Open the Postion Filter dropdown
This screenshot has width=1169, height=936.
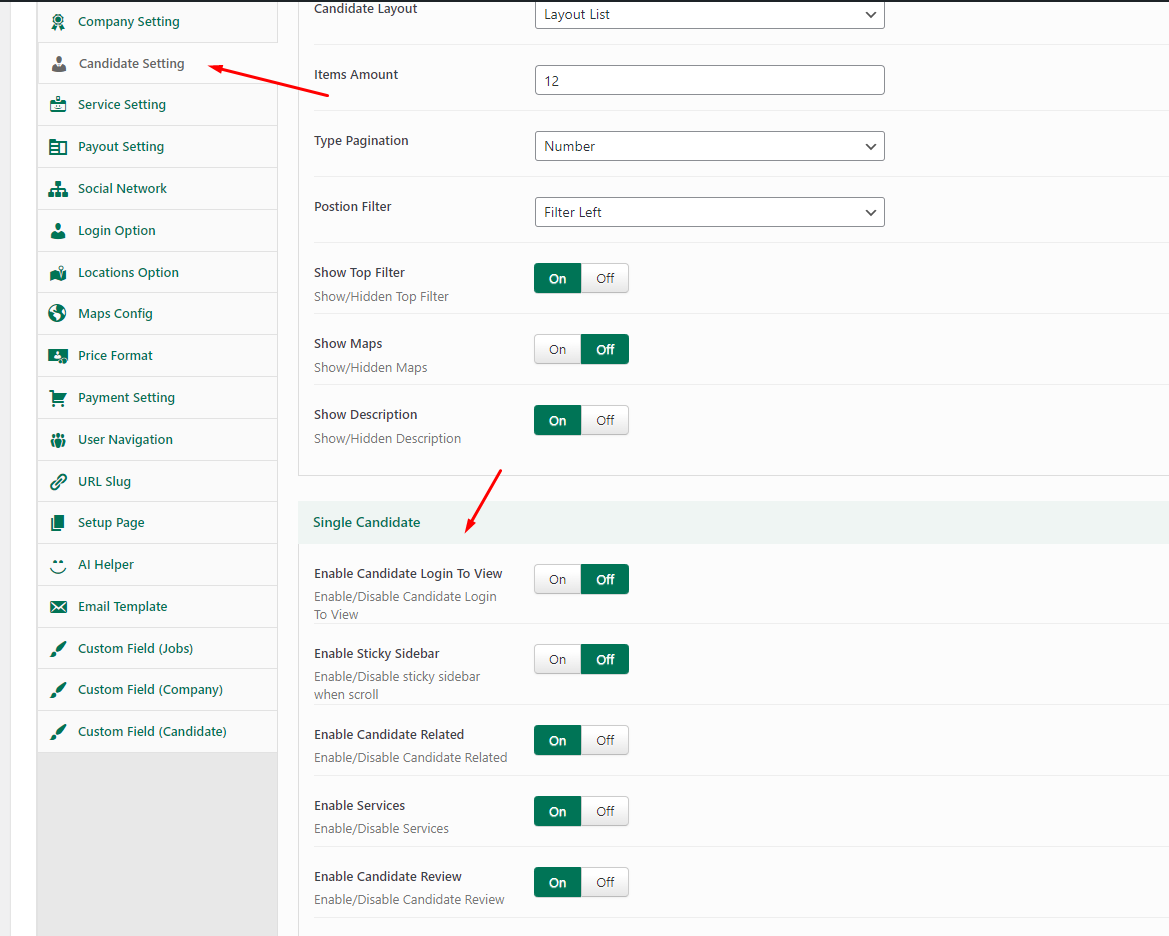pos(709,212)
